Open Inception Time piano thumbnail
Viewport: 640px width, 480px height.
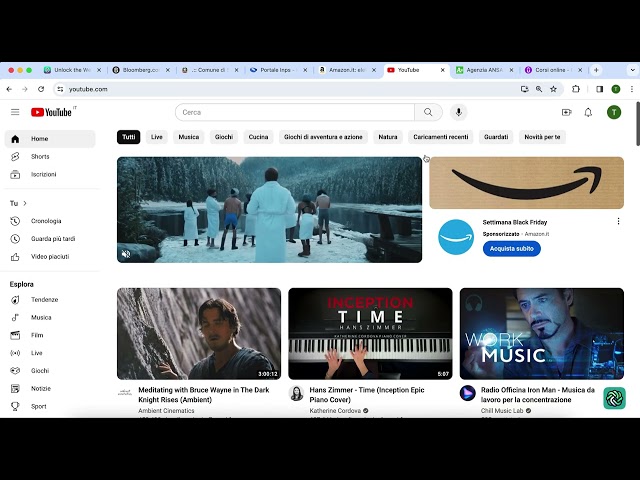pyautogui.click(x=370, y=334)
